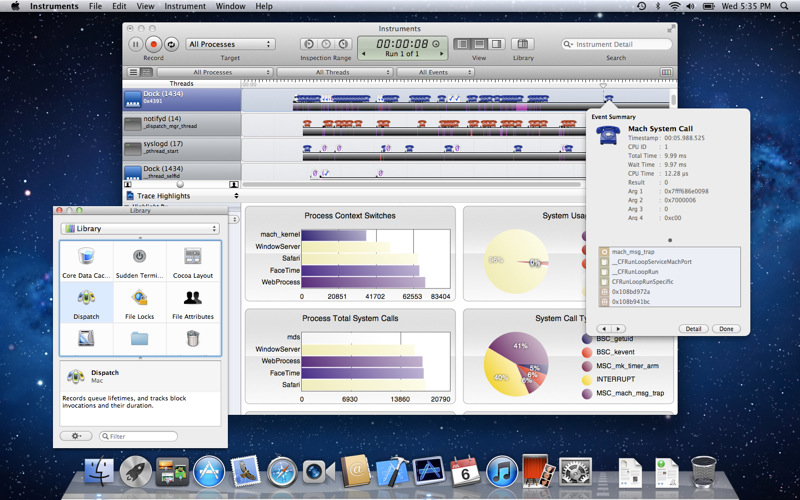Image resolution: width=800 pixels, height=500 pixels.
Task: Open the All Threads filter dropdown
Action: pos(335,72)
